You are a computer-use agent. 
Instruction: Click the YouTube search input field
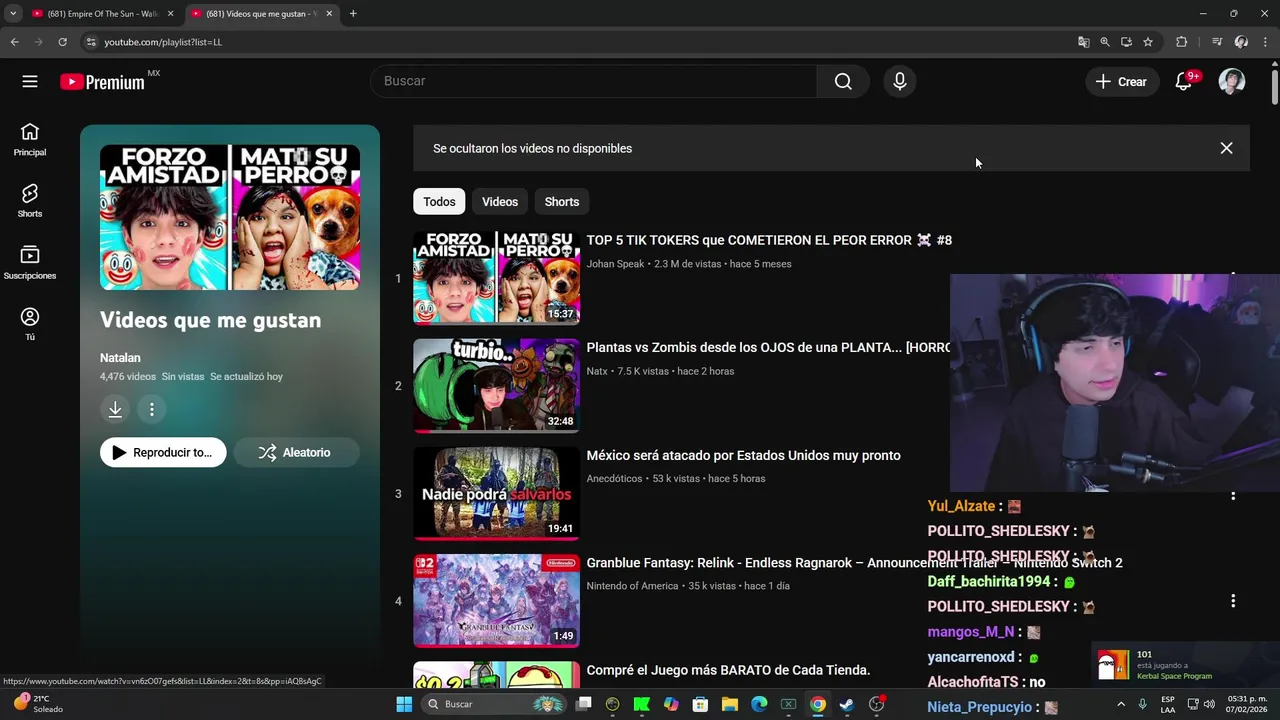(x=593, y=82)
